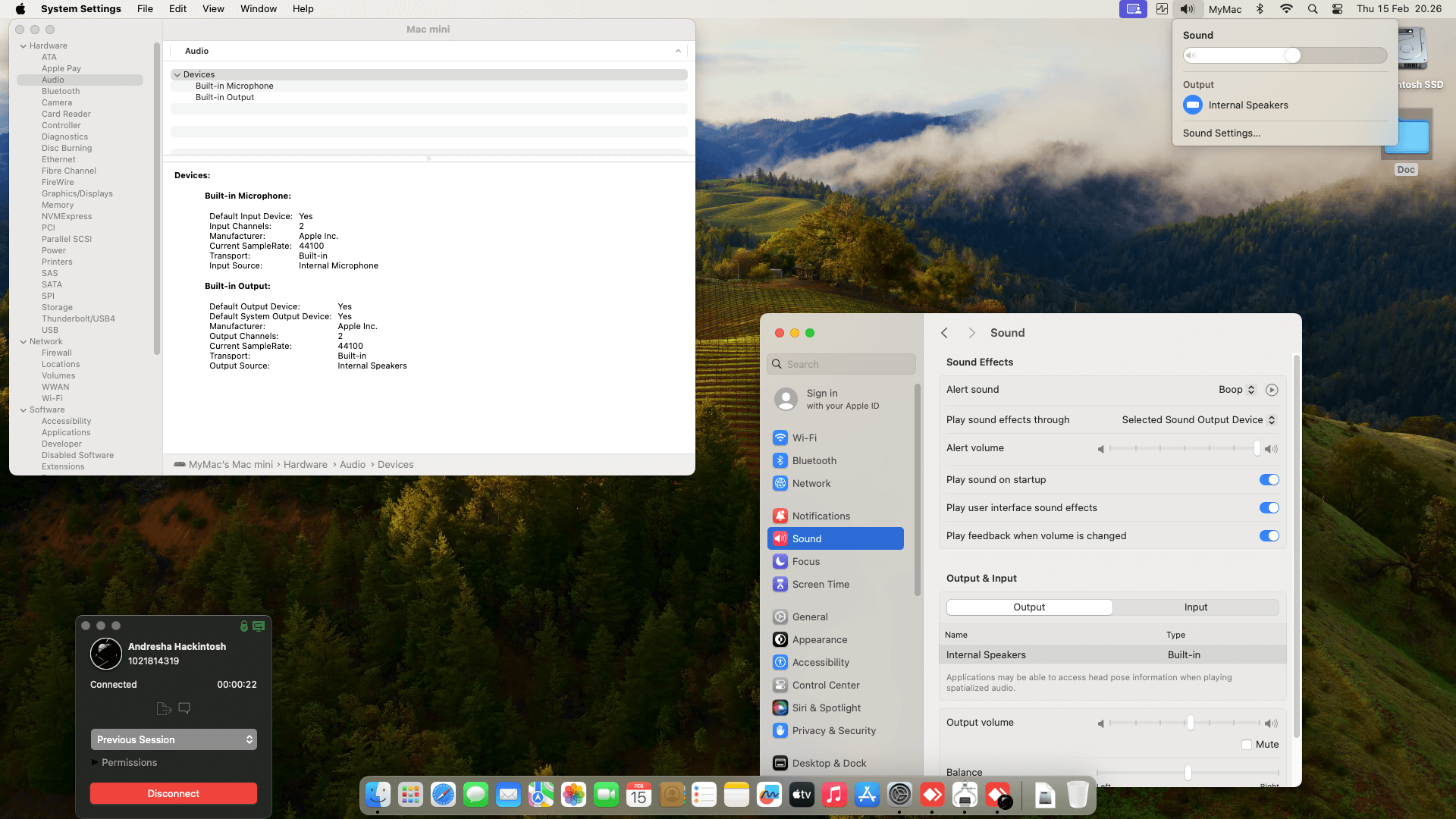1456x819 pixels.
Task: Open the Play sound effects through dropdown
Action: point(1199,420)
